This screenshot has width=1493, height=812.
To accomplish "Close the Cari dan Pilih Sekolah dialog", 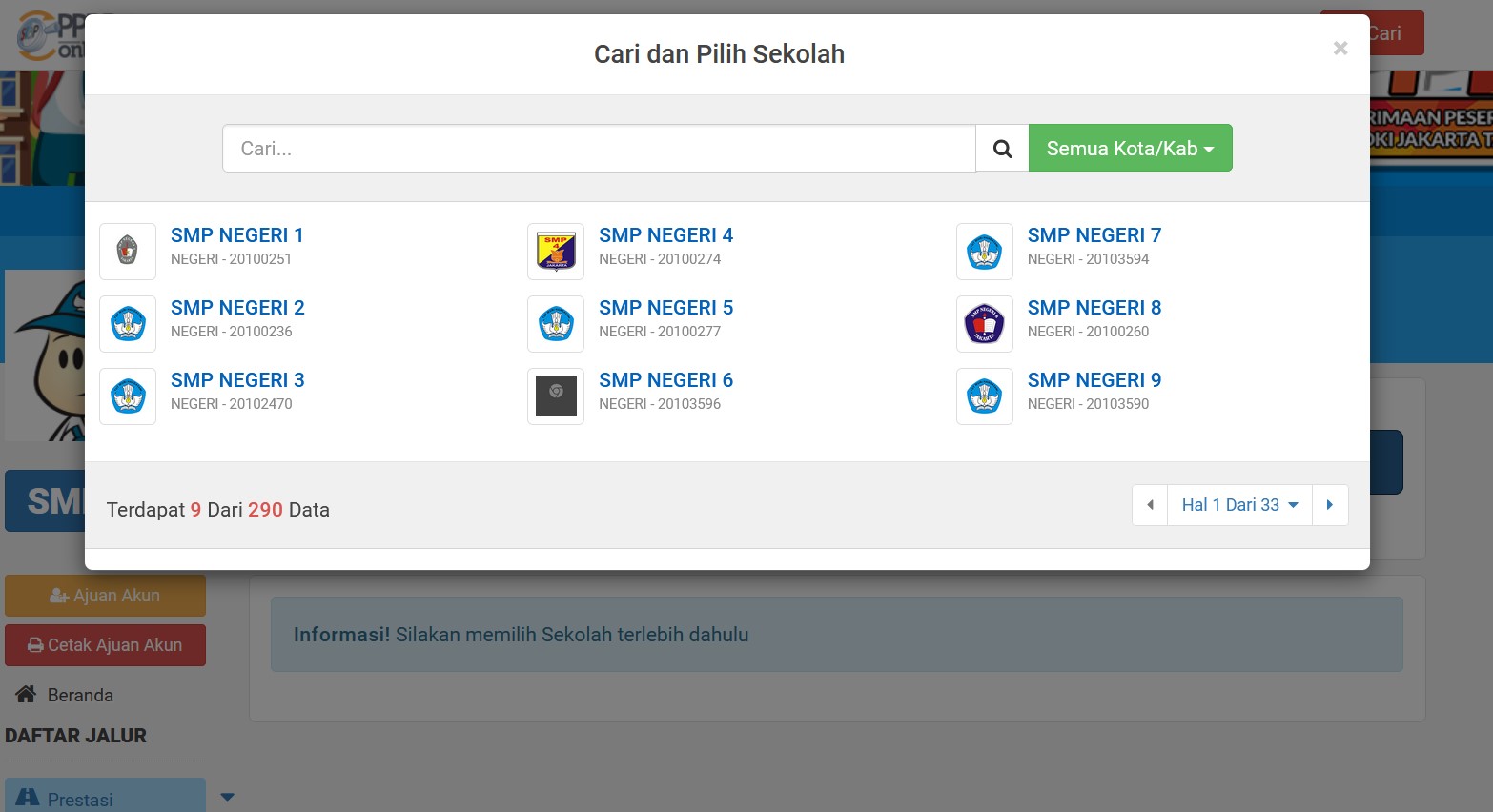I will (1340, 49).
